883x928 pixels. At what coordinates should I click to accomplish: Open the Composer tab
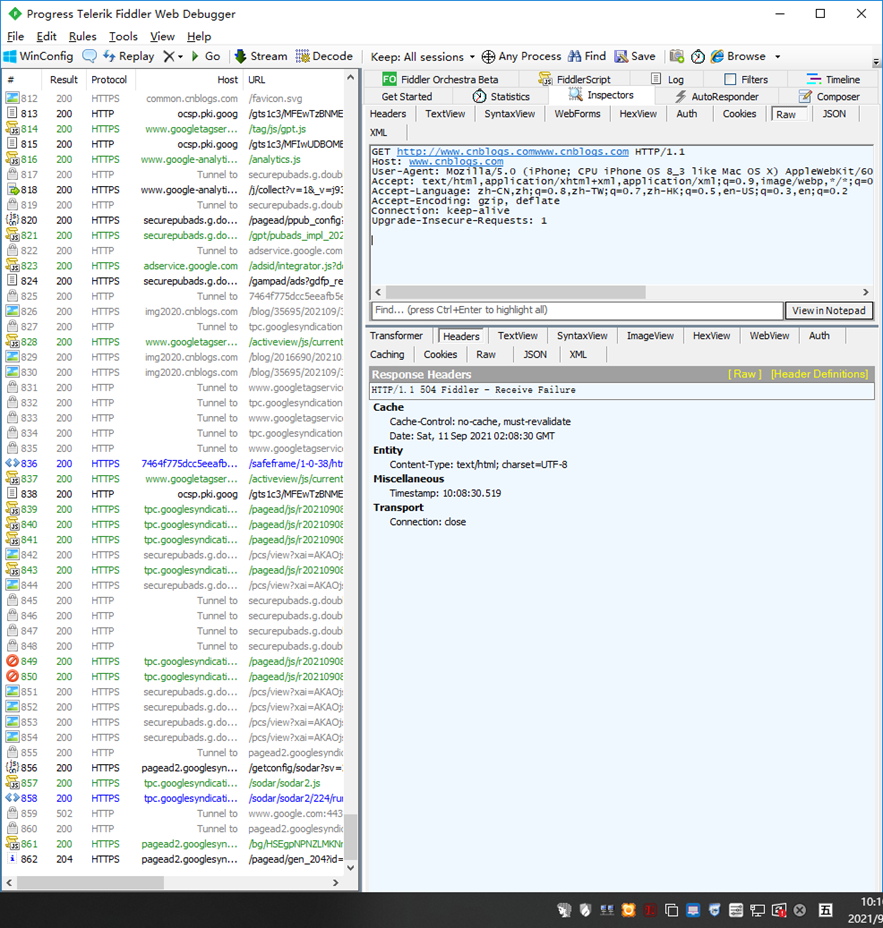click(x=829, y=96)
